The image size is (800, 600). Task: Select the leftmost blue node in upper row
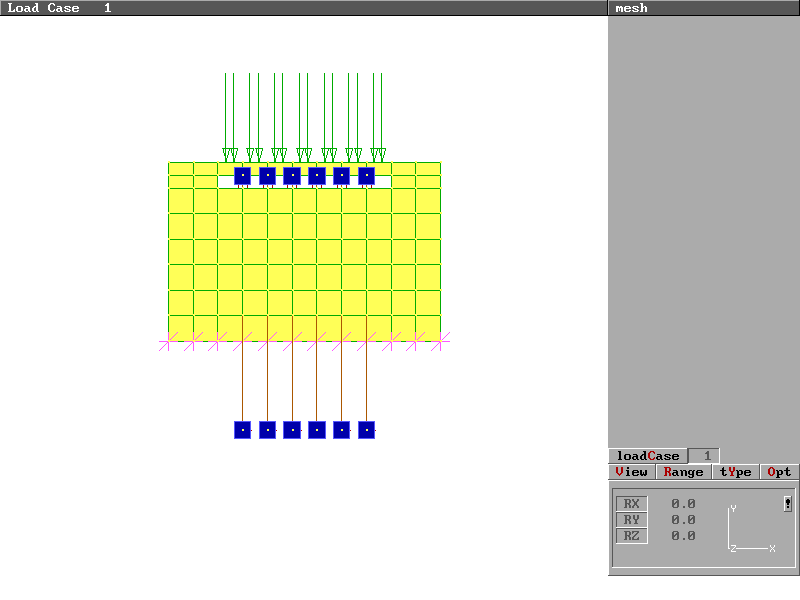click(242, 176)
